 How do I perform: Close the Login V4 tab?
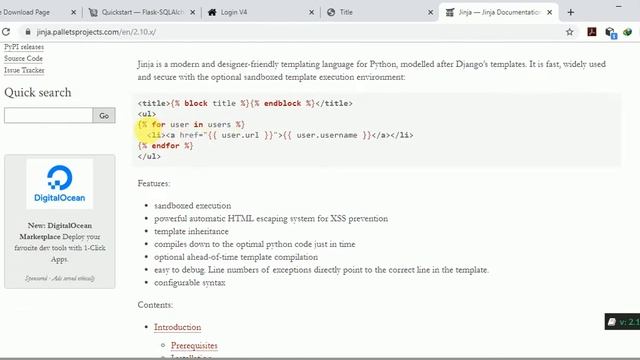[x=311, y=12]
